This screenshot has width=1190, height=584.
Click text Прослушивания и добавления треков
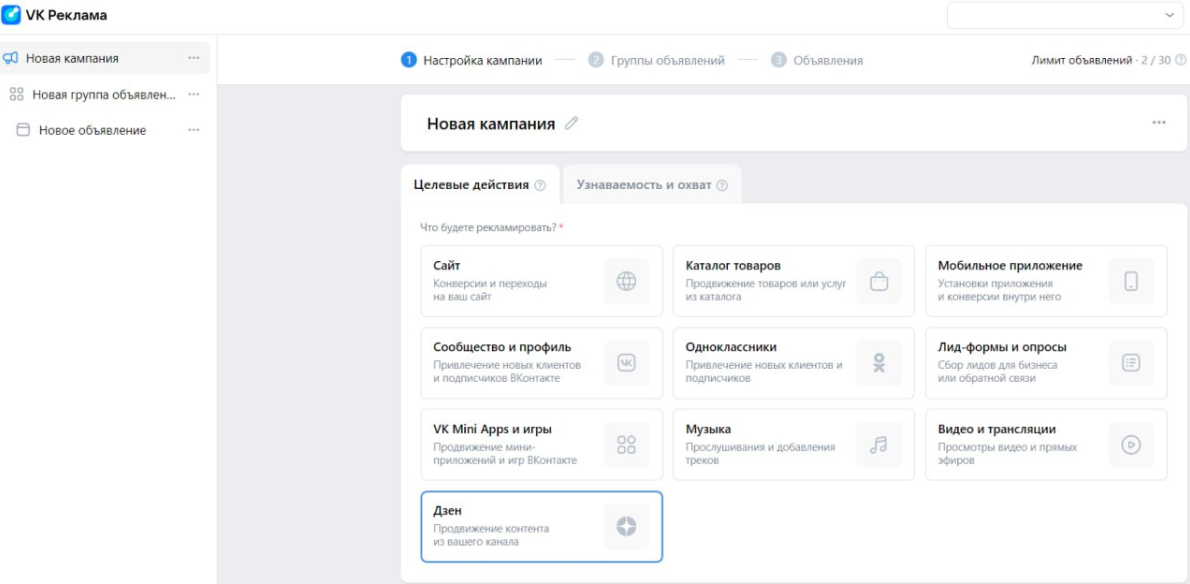pyautogui.click(x=760, y=454)
